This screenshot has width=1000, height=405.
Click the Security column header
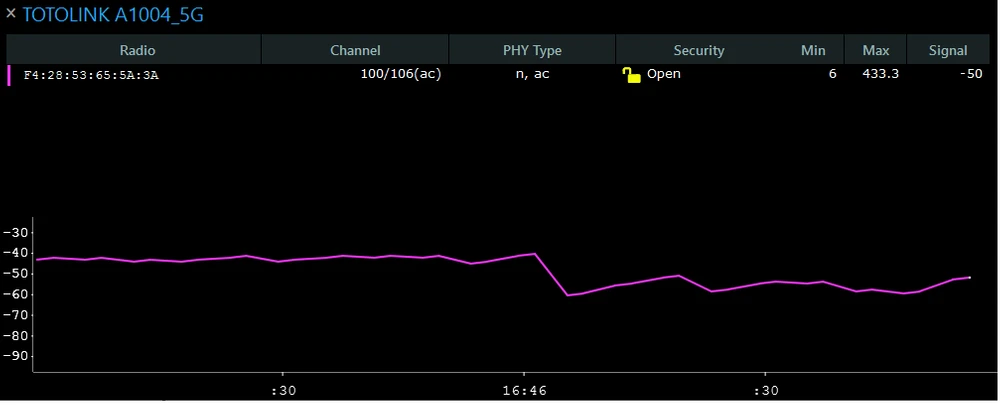[698, 50]
